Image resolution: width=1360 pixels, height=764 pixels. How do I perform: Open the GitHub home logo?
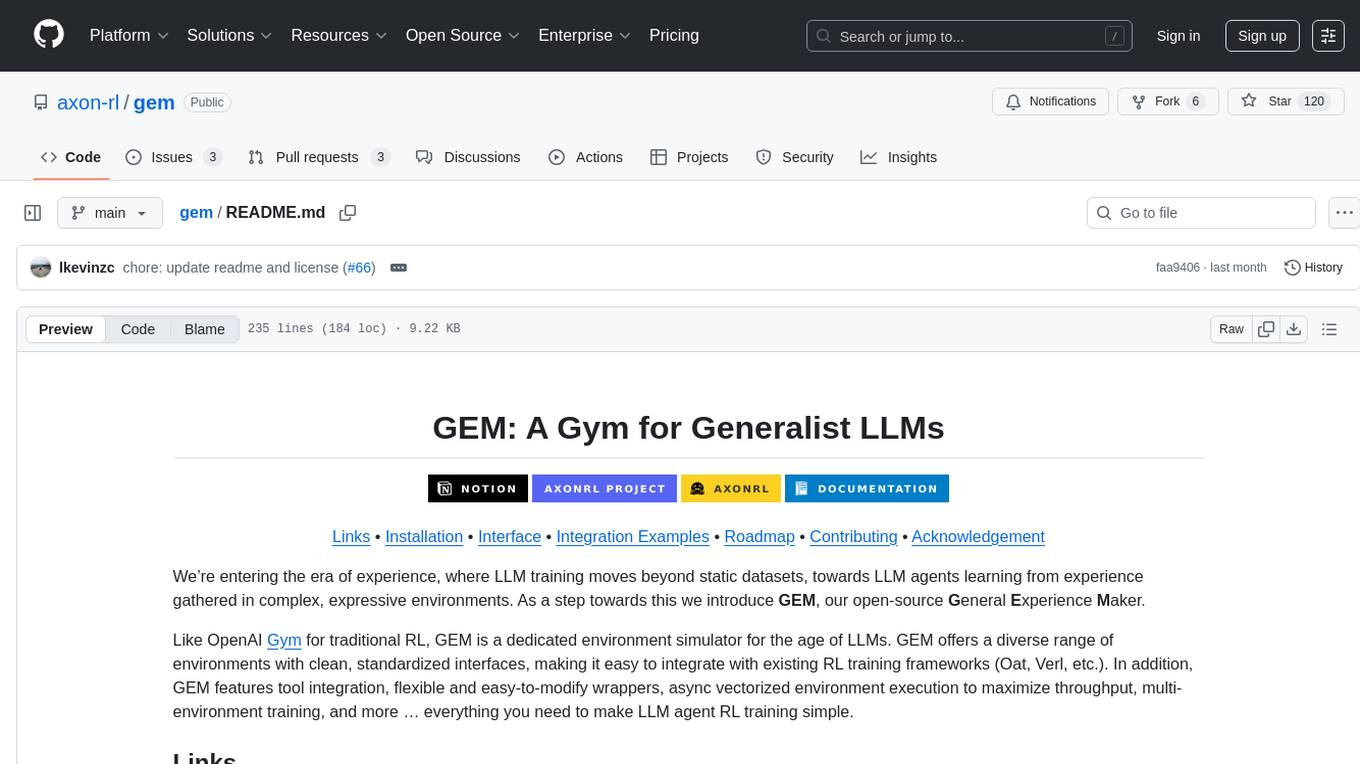[49, 35]
